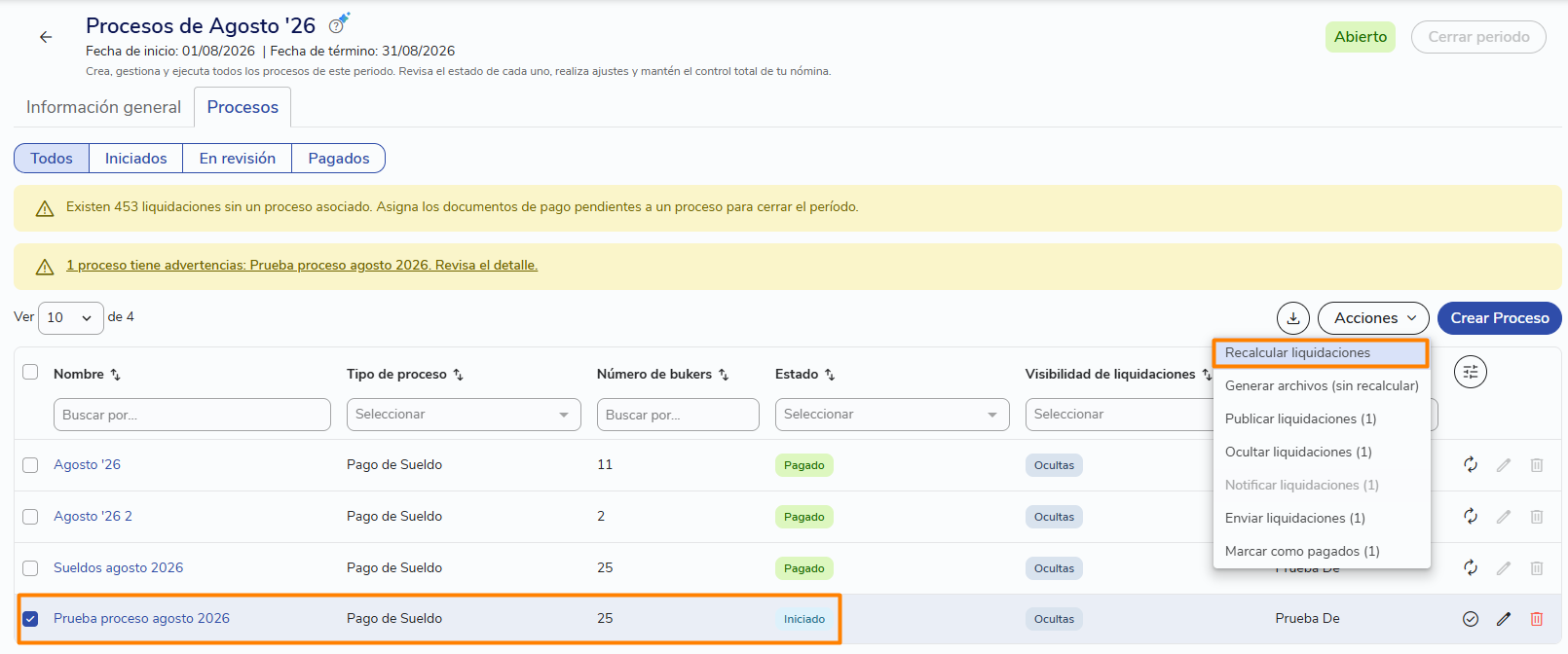
Task: Open the warnings link for Prueba proceso
Action: pos(302,266)
